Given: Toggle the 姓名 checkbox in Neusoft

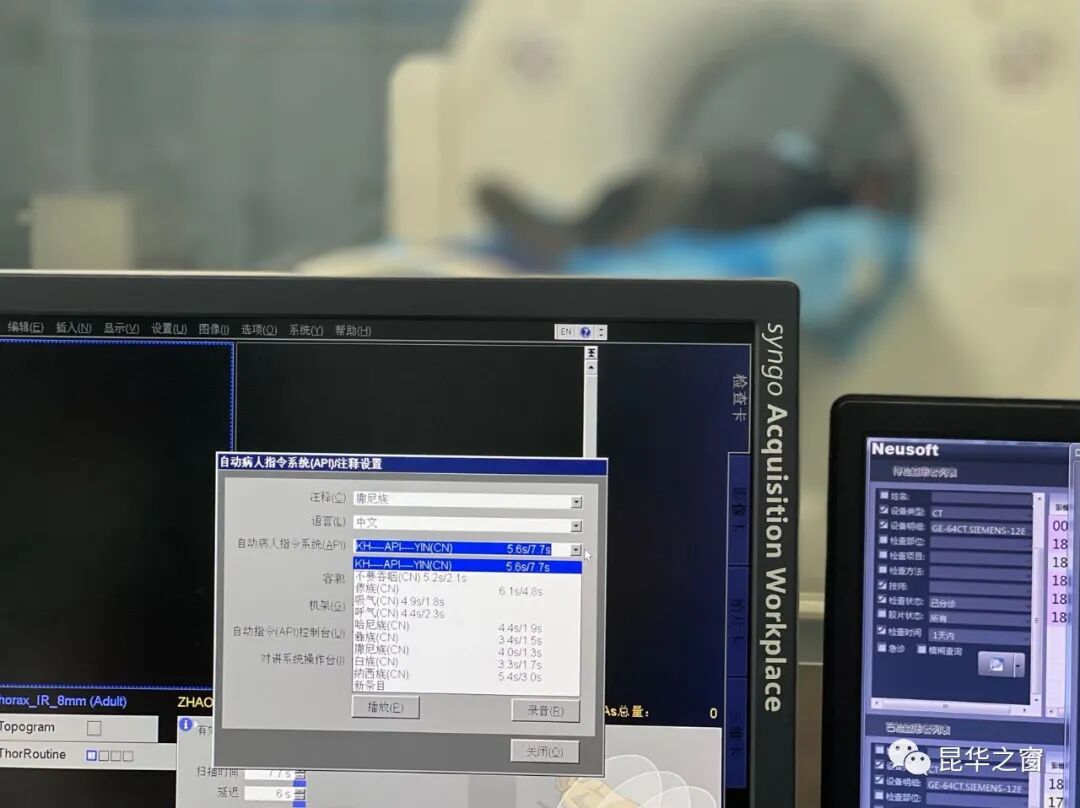Looking at the screenshot, I should (884, 495).
